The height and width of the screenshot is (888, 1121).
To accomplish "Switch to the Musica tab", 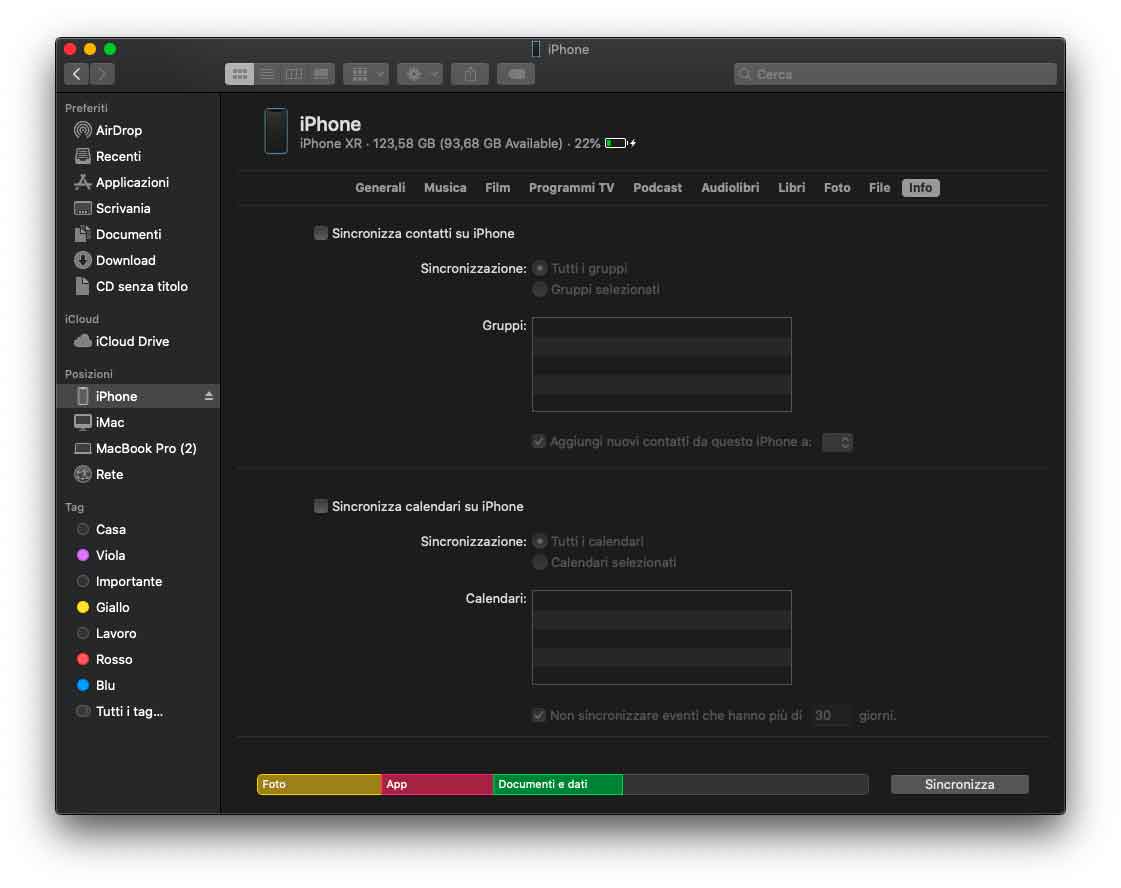I will point(445,187).
